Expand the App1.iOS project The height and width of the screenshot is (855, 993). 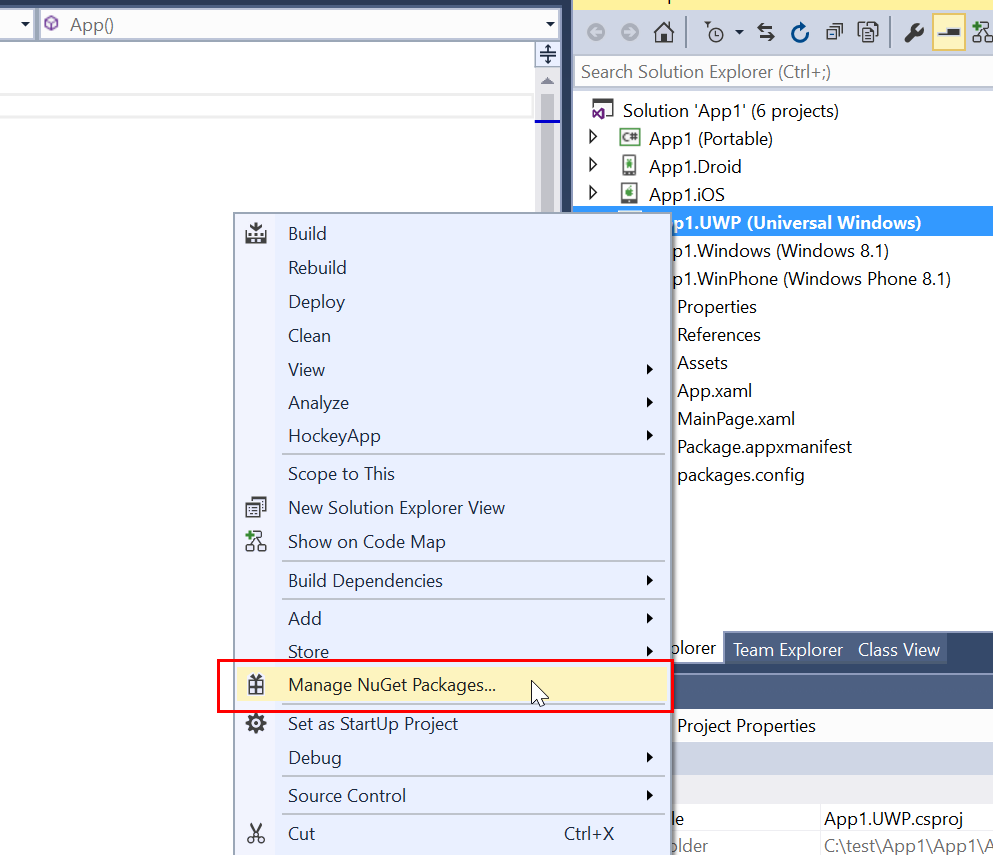593,193
